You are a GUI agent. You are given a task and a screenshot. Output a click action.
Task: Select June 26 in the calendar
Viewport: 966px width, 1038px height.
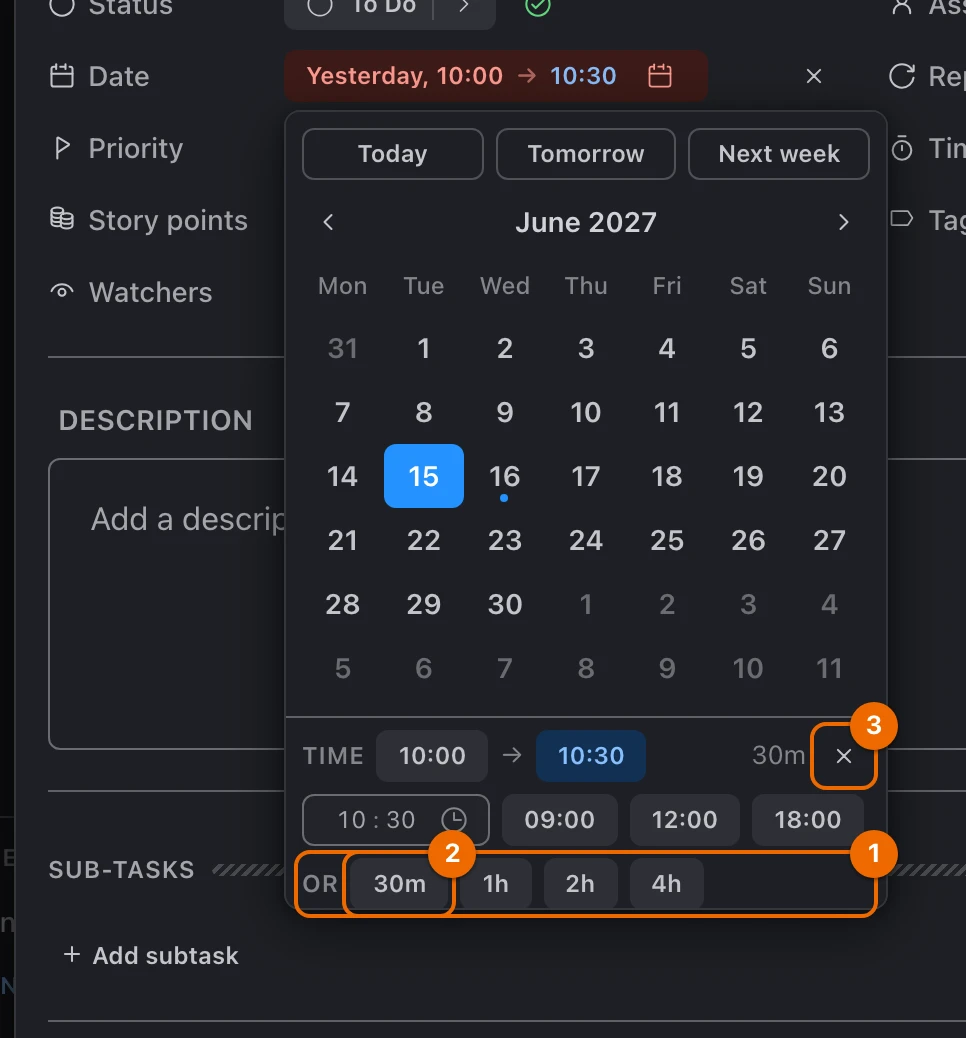tap(748, 540)
